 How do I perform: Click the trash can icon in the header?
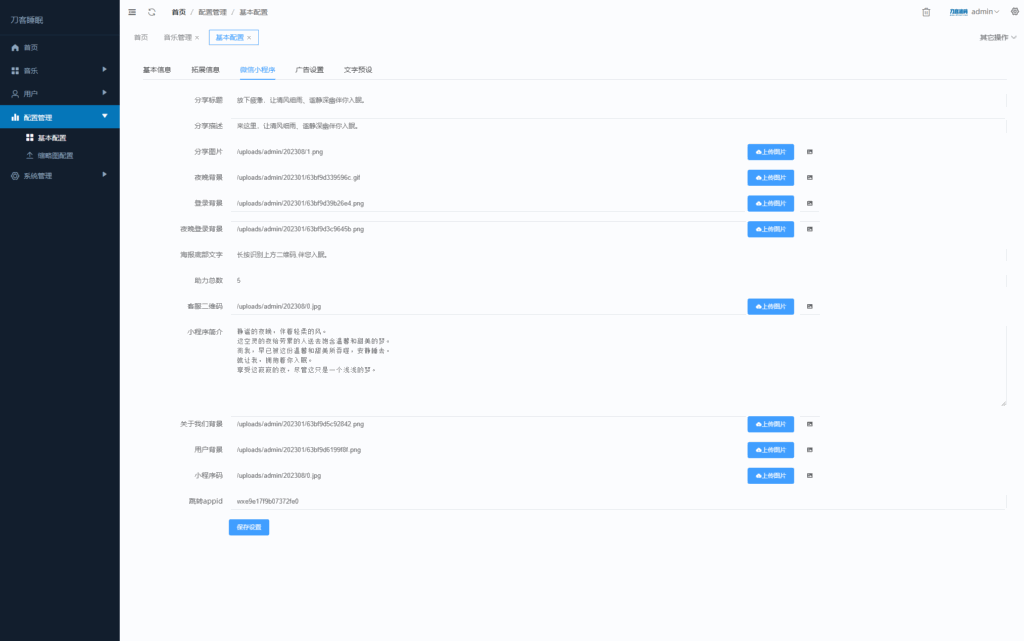[926, 12]
